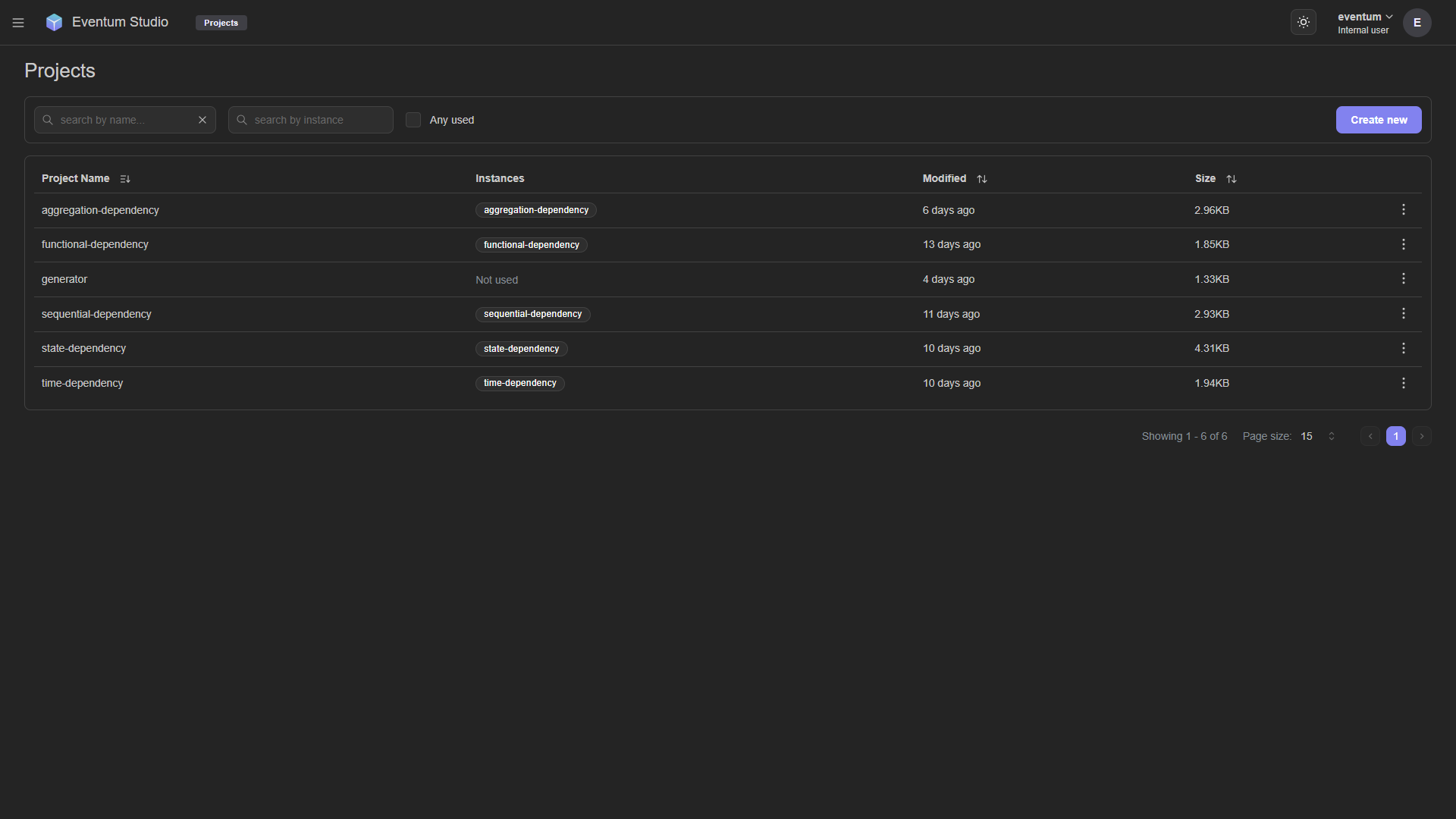Enable the Any used checkbox
The image size is (1456, 819).
pyautogui.click(x=413, y=120)
